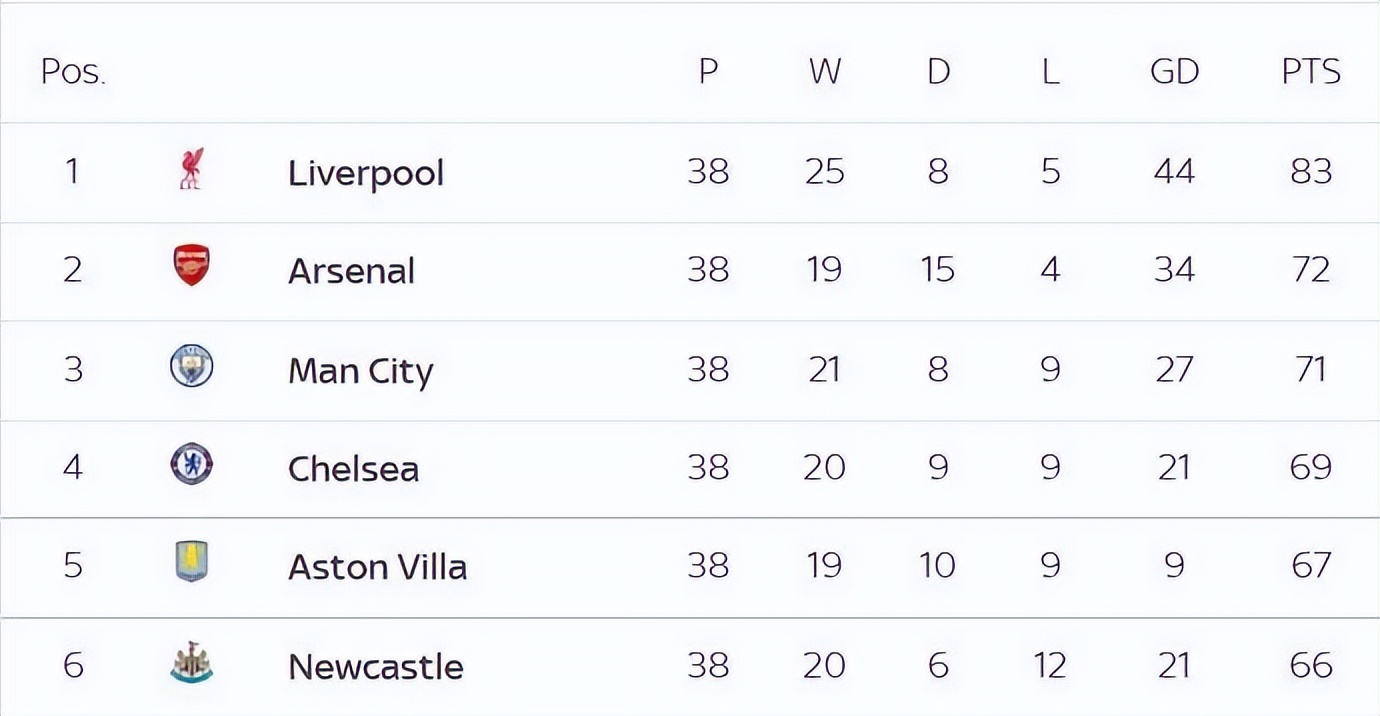The height and width of the screenshot is (716, 1380).
Task: Open the Aston Villa team link
Action: point(377,567)
